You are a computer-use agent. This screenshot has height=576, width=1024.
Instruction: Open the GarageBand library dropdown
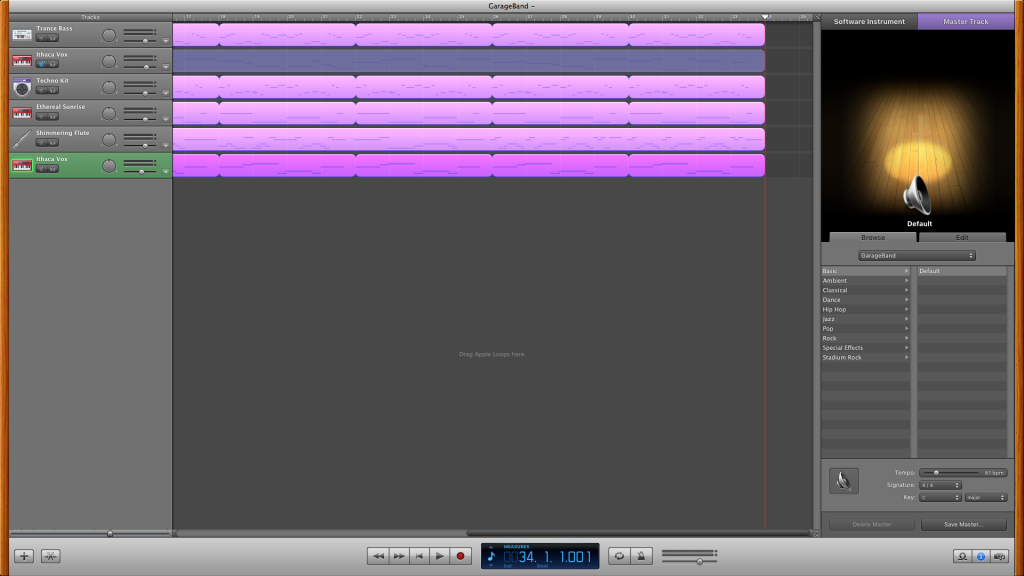pos(917,256)
